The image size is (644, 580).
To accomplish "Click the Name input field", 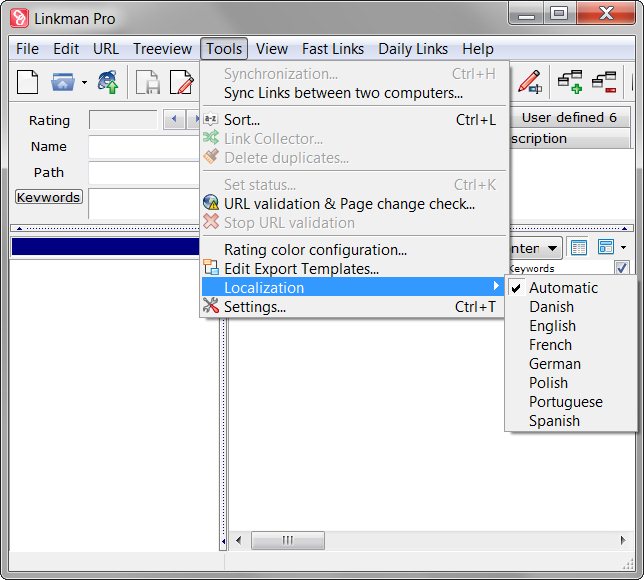I will [x=145, y=147].
